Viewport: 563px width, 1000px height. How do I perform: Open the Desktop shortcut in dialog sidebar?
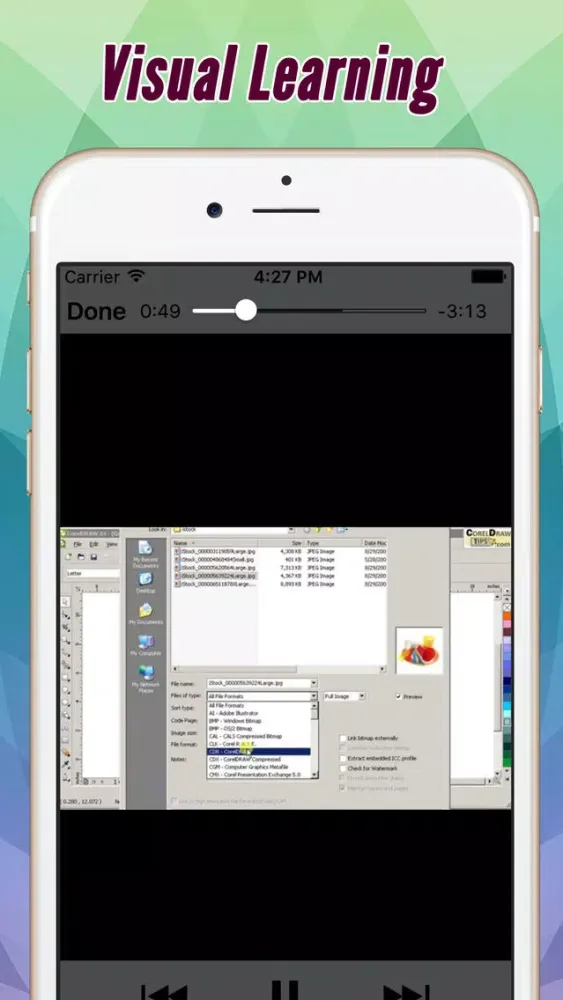click(x=145, y=583)
